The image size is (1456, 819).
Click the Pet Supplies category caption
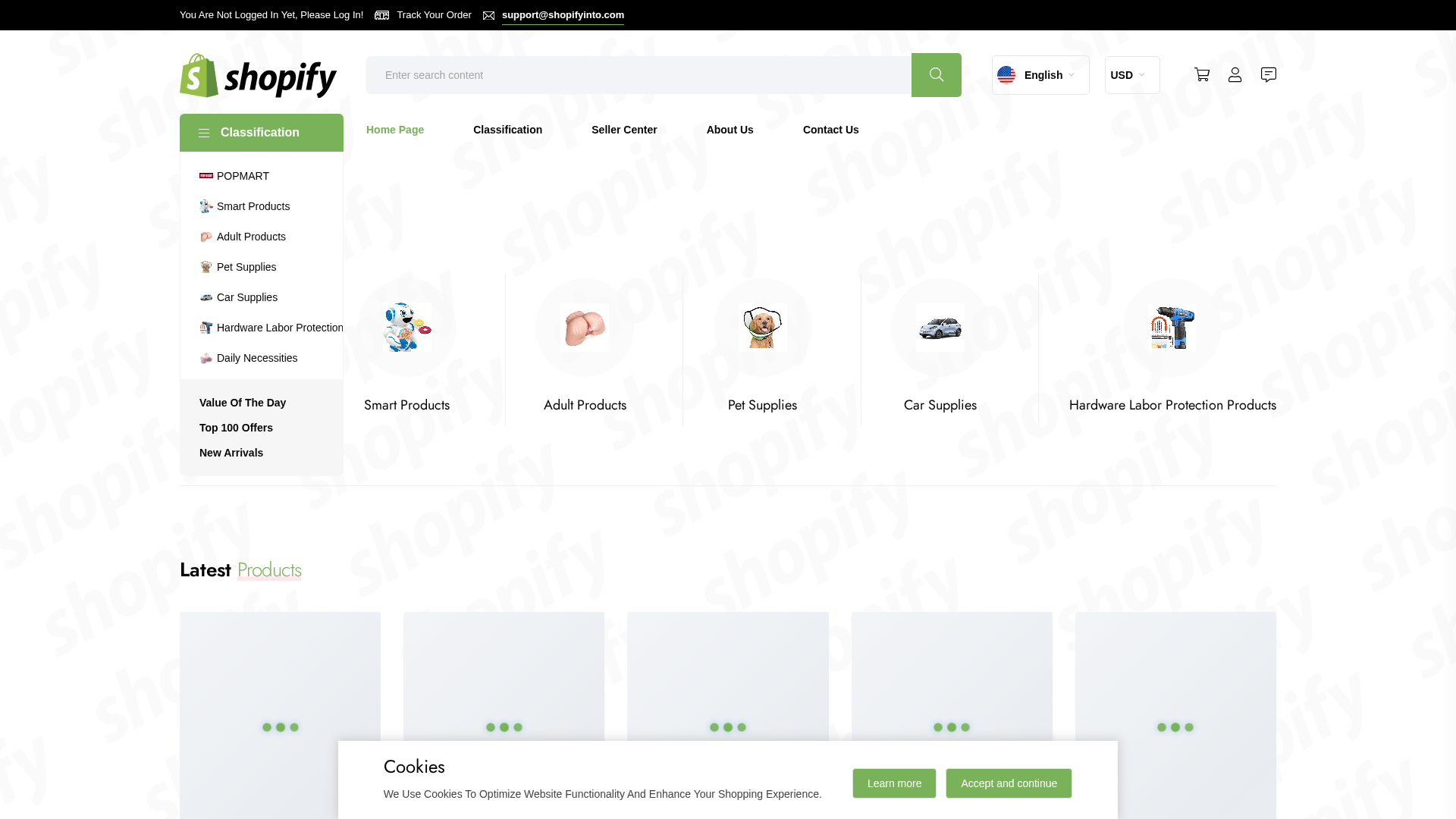(762, 405)
